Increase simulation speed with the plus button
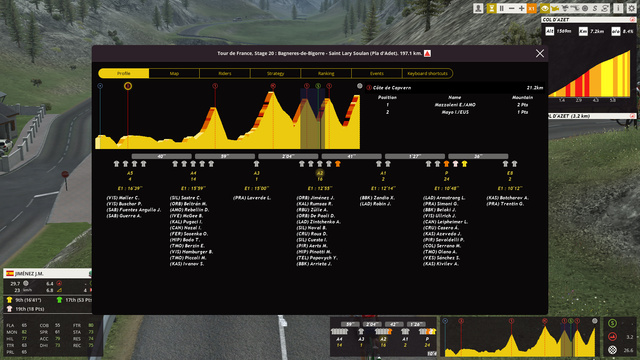This screenshot has height=360, width=640. [521, 8]
